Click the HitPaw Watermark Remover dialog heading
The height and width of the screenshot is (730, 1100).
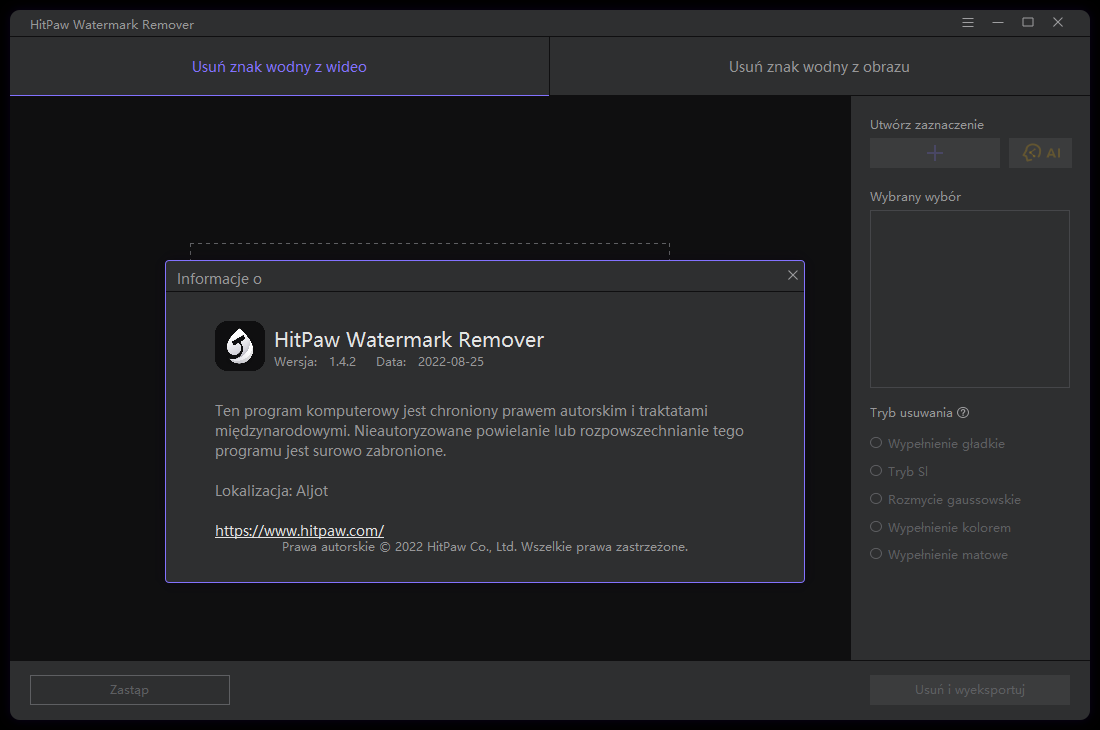[x=409, y=339]
